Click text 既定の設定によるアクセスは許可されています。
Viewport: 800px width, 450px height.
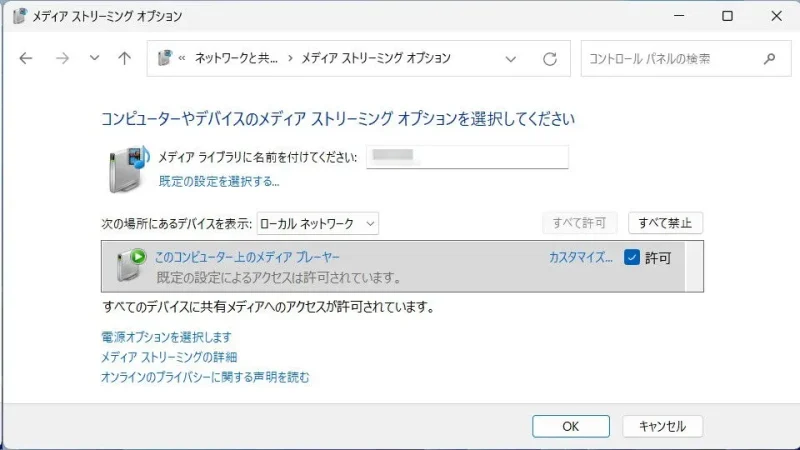(x=279, y=278)
